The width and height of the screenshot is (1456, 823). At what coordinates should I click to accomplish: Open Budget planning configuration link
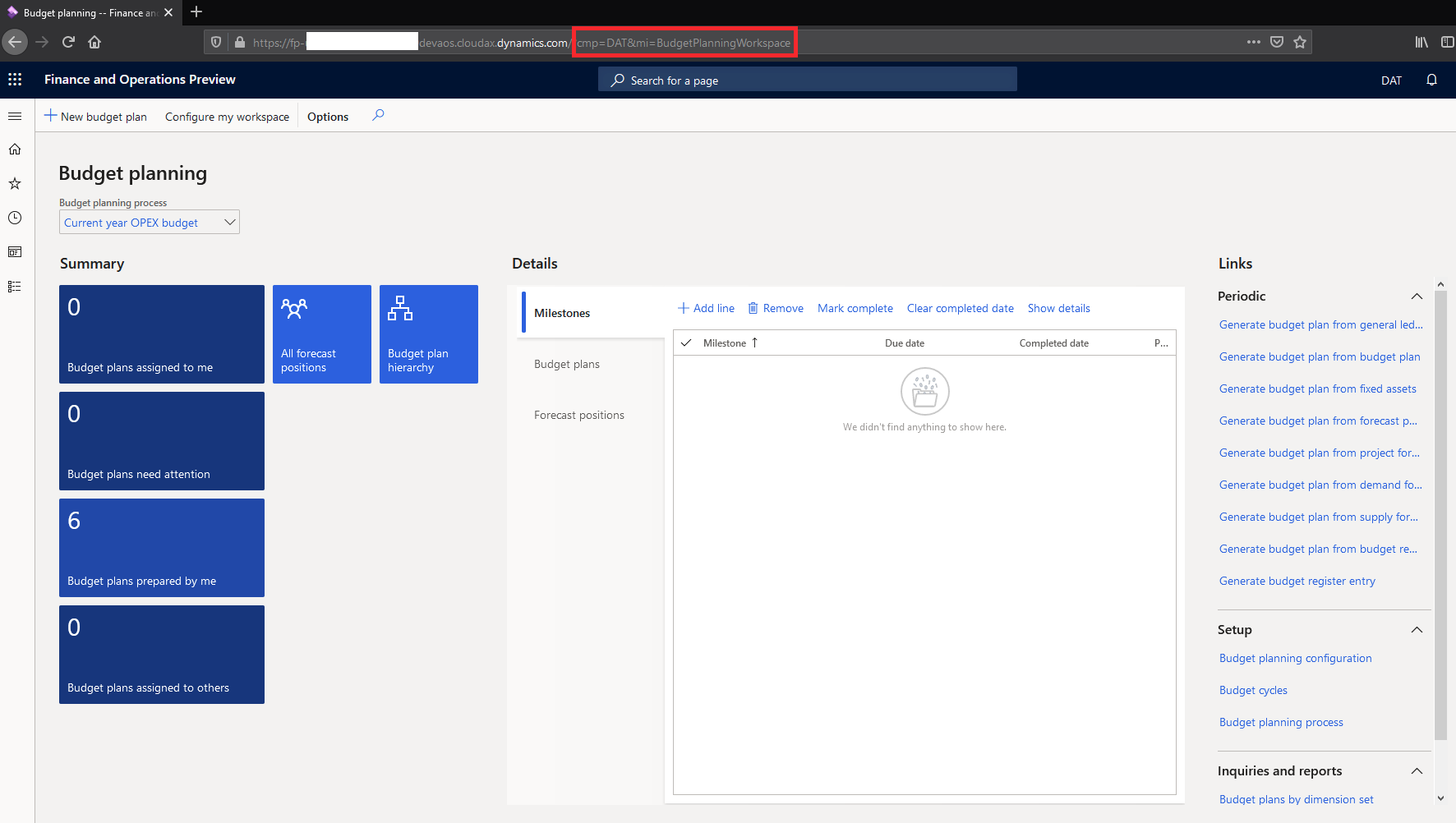pyautogui.click(x=1296, y=658)
